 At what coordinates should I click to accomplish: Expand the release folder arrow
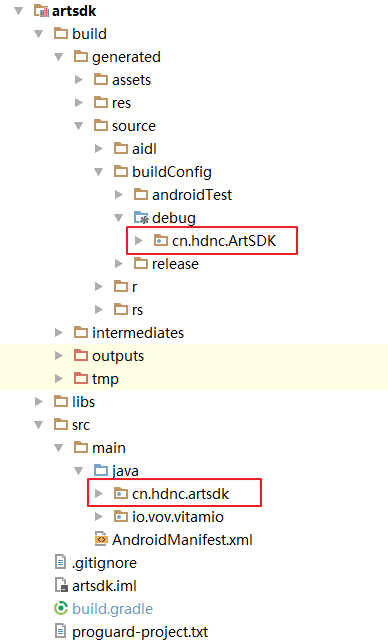pyautogui.click(x=119, y=264)
